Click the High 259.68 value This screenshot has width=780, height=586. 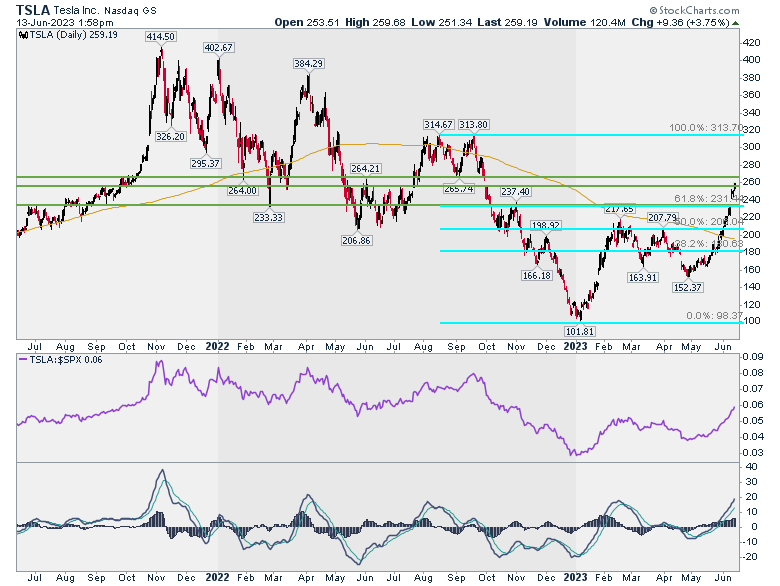[x=375, y=22]
